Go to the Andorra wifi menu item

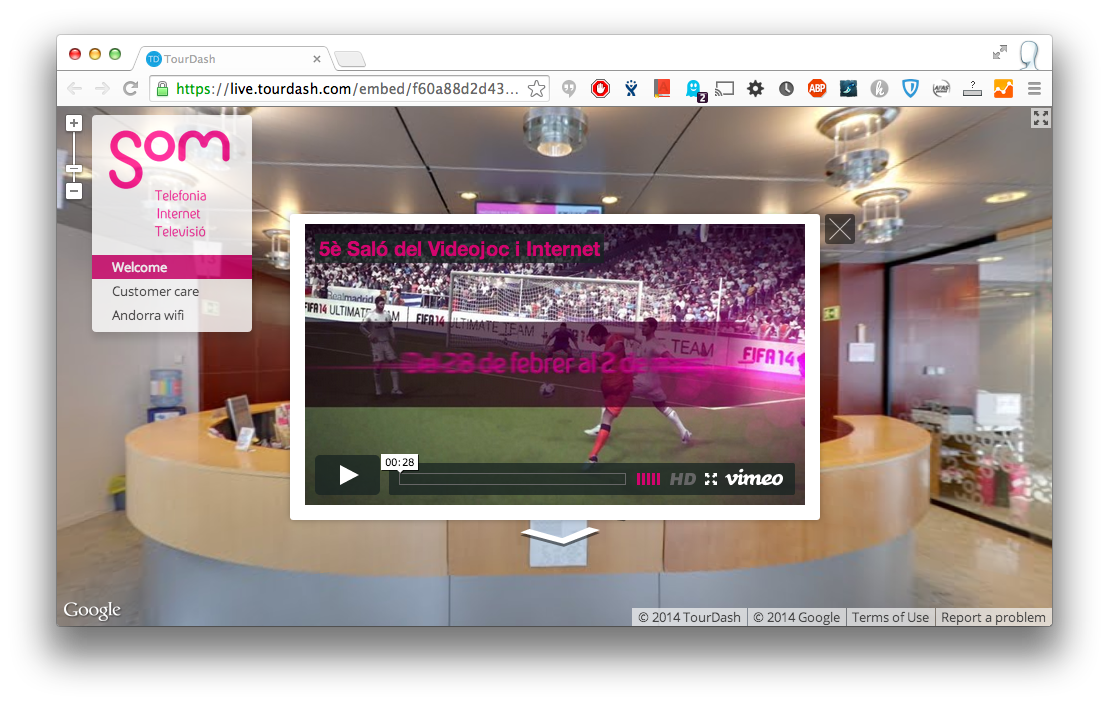pyautogui.click(x=172, y=315)
